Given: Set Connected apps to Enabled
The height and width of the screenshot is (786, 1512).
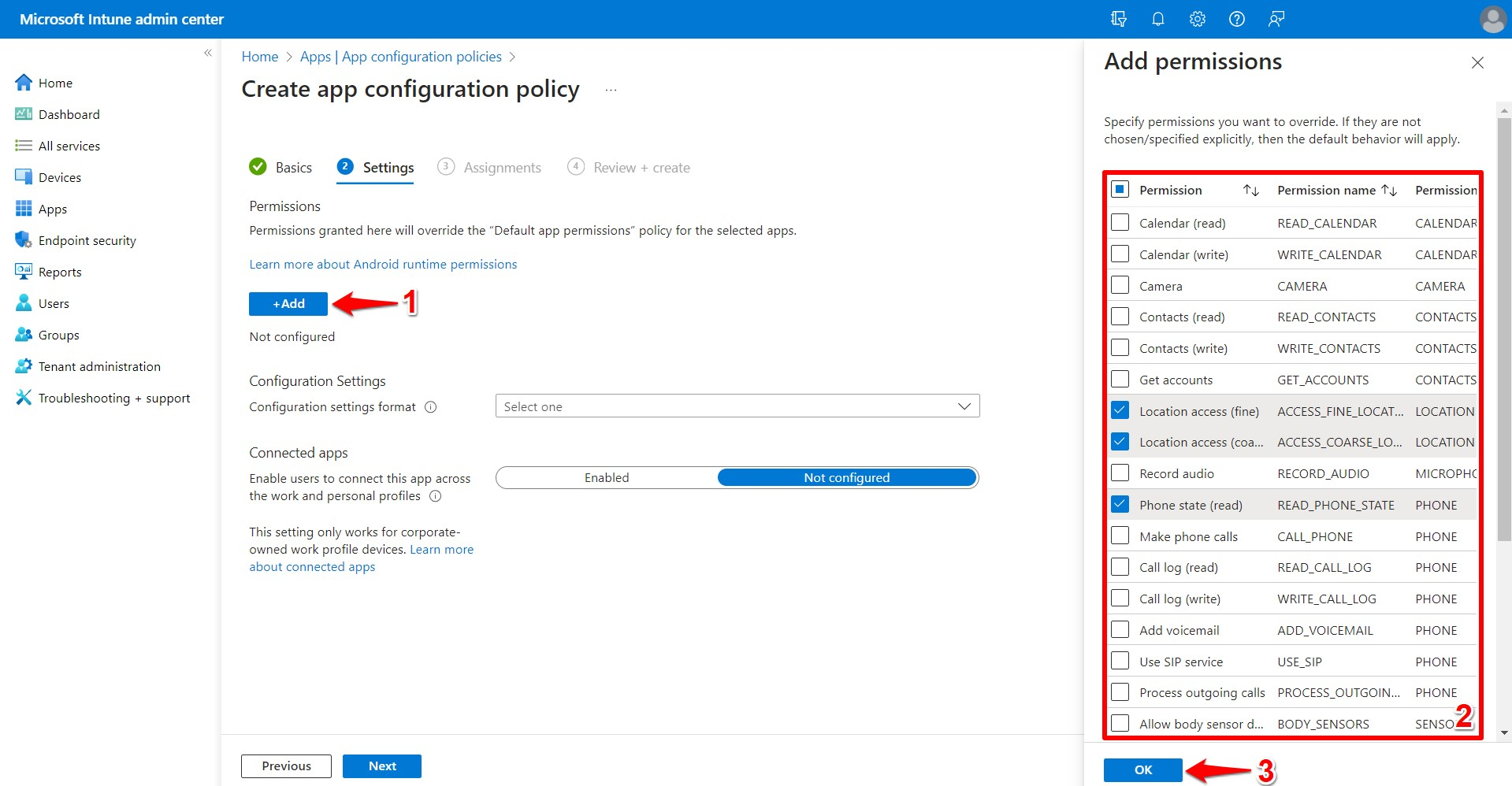Looking at the screenshot, I should 607,477.
